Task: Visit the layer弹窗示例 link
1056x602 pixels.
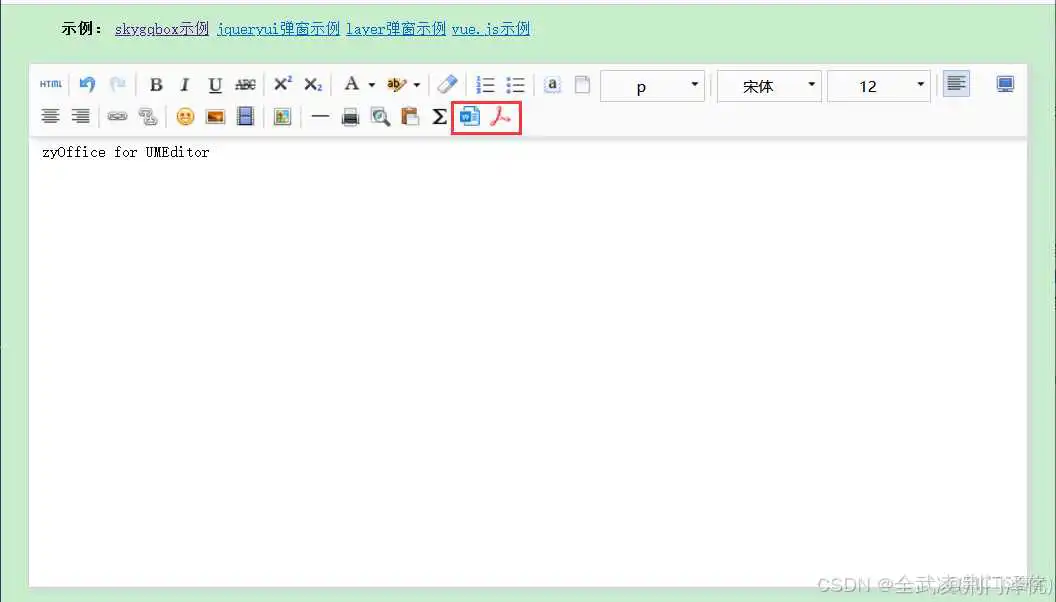Action: point(395,29)
